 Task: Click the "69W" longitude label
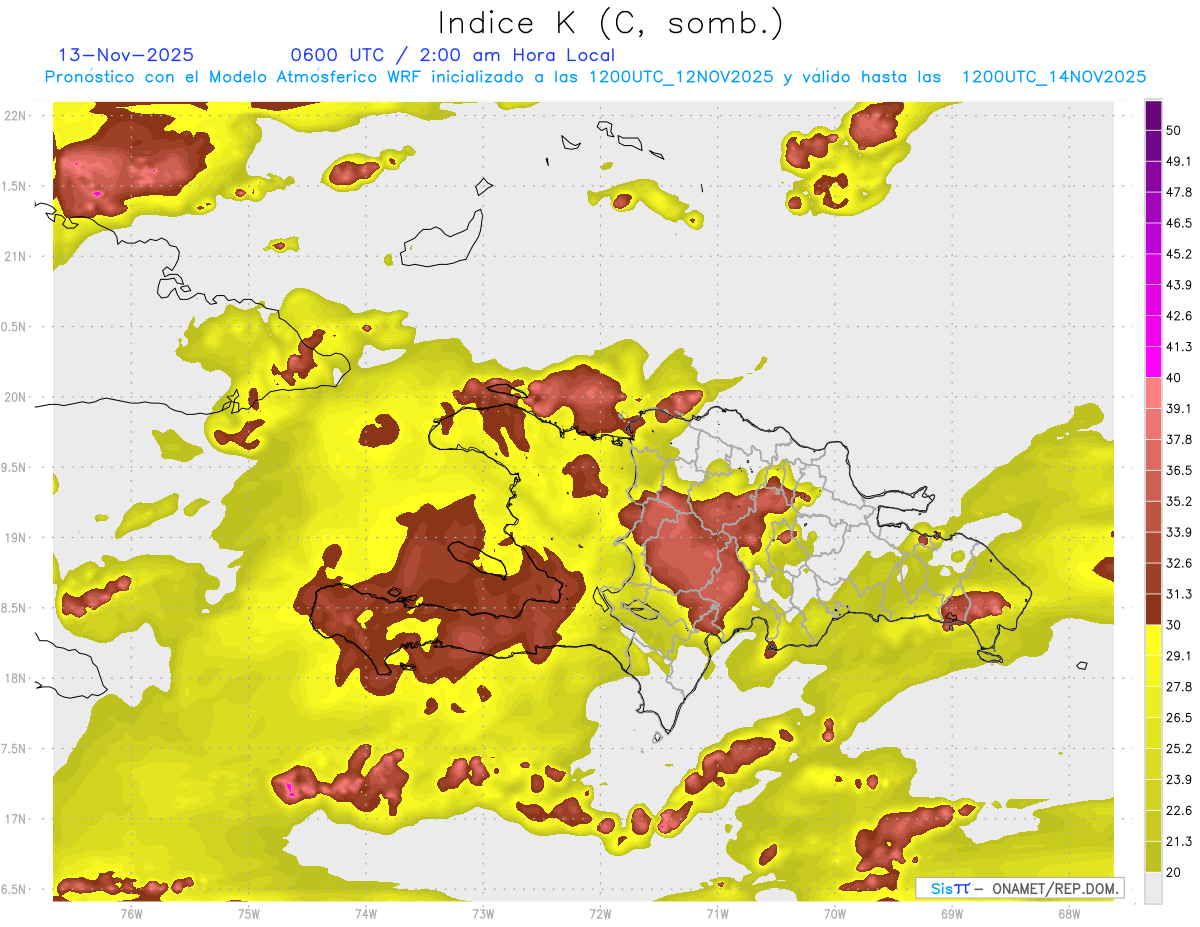[x=951, y=913]
